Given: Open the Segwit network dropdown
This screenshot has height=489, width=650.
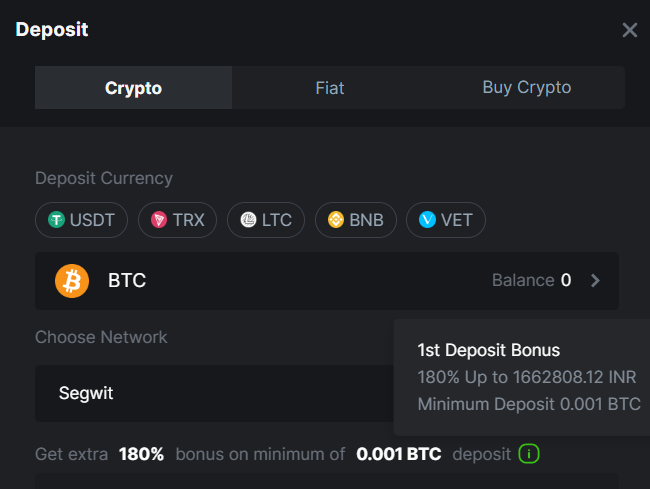Looking at the screenshot, I should 214,393.
